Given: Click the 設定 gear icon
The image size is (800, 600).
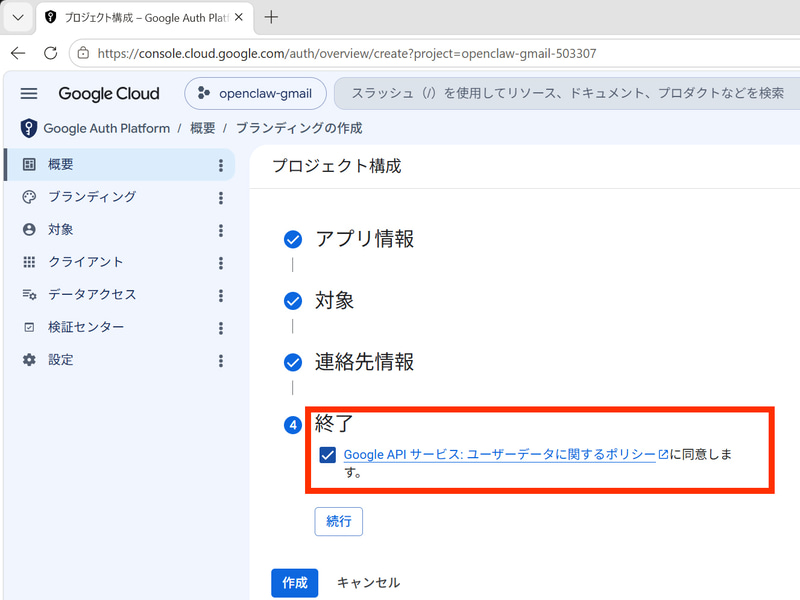Looking at the screenshot, I should 29,360.
